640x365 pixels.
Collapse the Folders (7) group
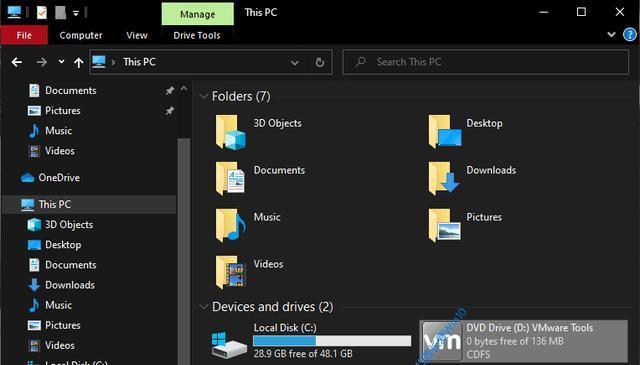(x=203, y=96)
